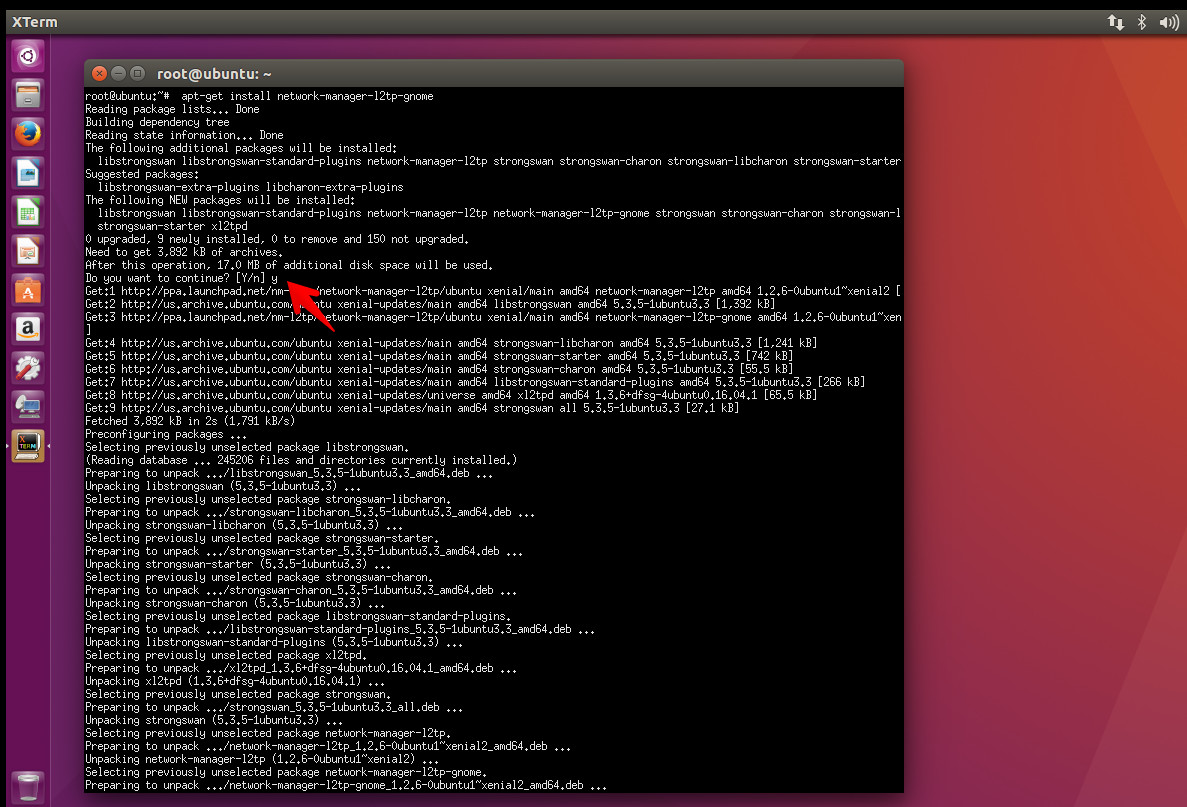Open the remote desktop computer icon

coord(28,407)
